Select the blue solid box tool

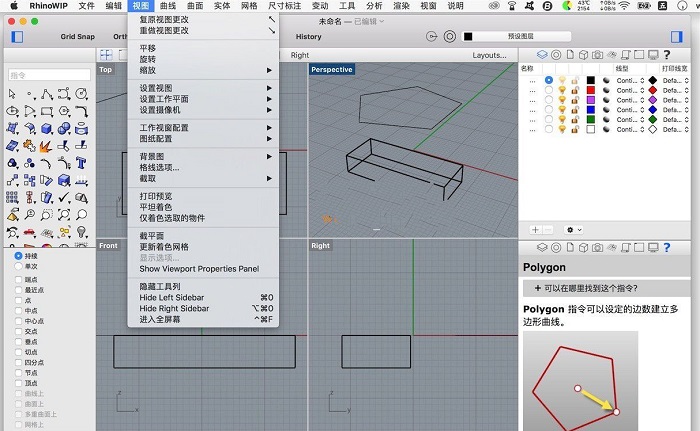coord(46,129)
